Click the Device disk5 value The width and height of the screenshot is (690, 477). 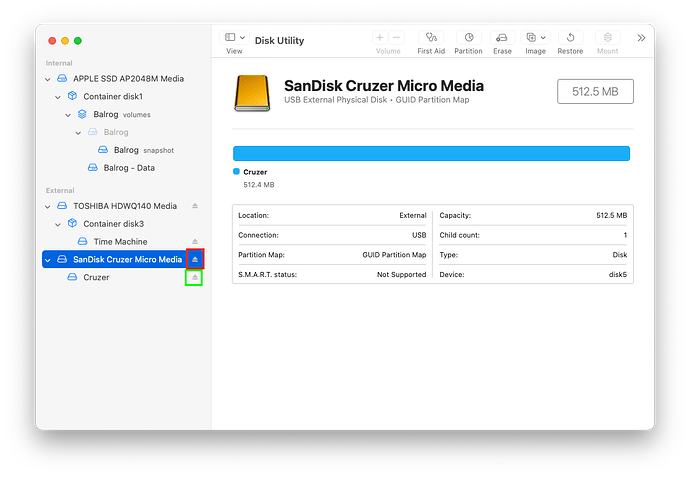pyautogui.click(x=618, y=275)
